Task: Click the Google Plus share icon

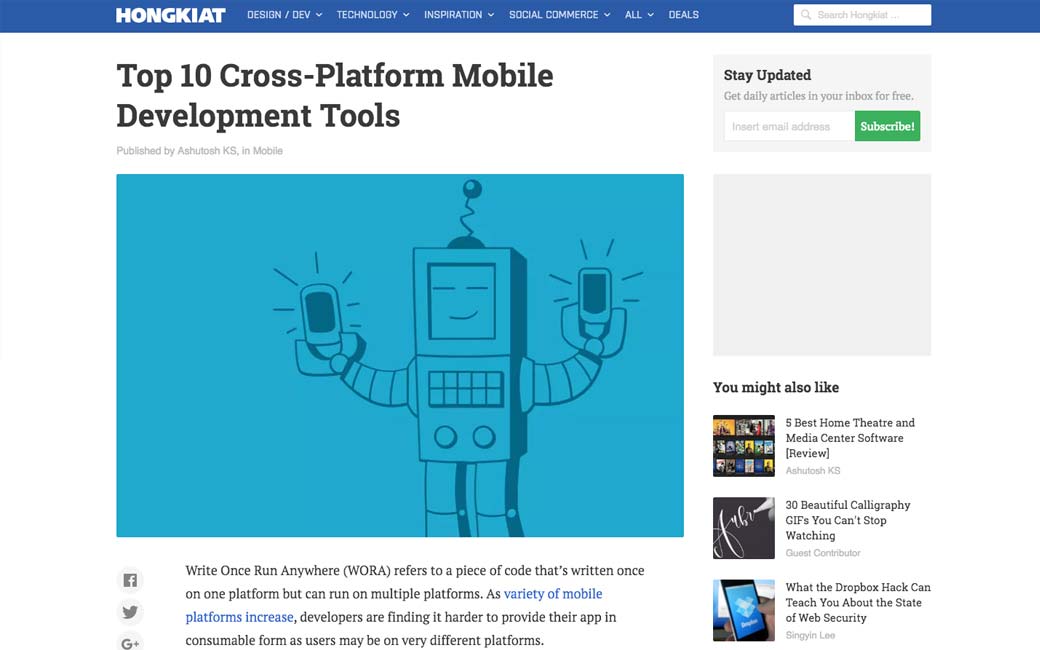Action: coord(130,642)
